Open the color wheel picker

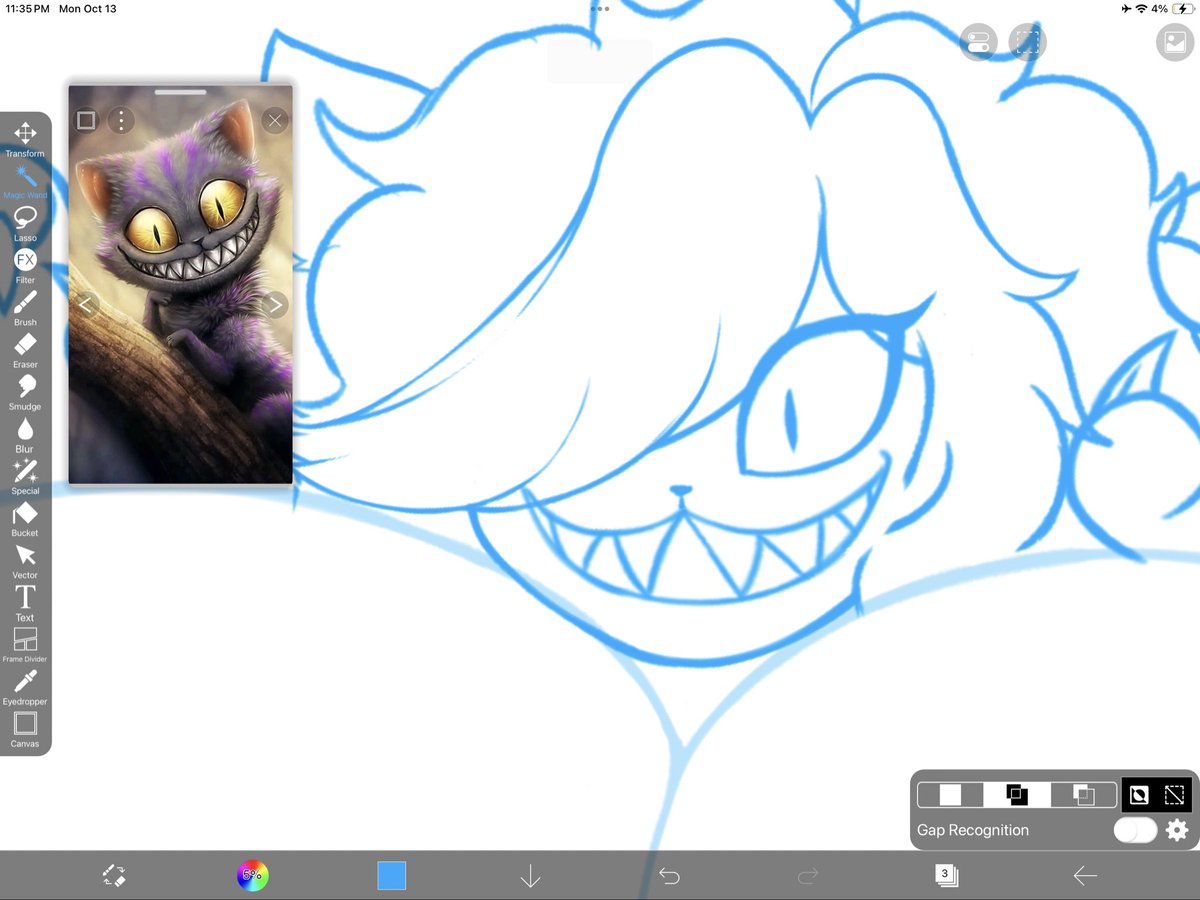point(253,876)
